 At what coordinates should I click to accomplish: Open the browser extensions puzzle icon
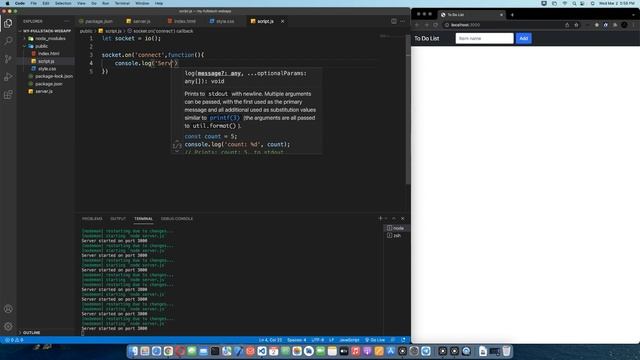coord(615,25)
